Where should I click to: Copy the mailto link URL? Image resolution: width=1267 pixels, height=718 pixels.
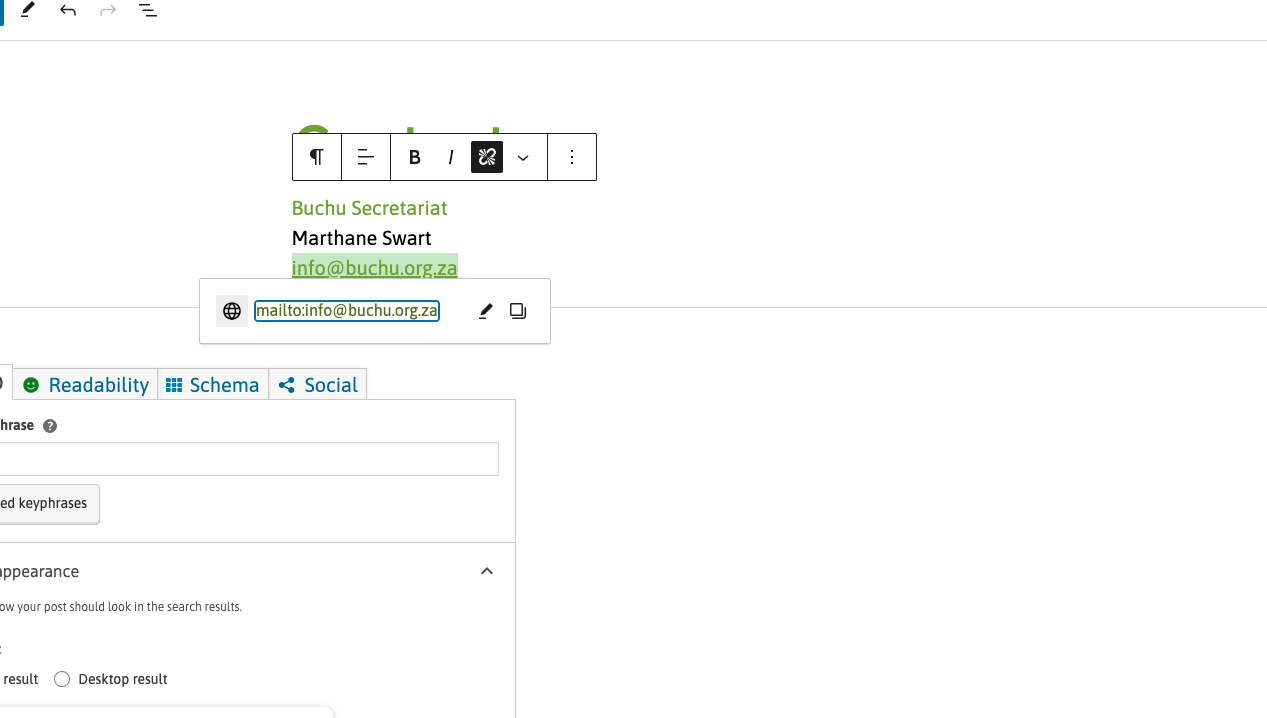pyautogui.click(x=518, y=311)
